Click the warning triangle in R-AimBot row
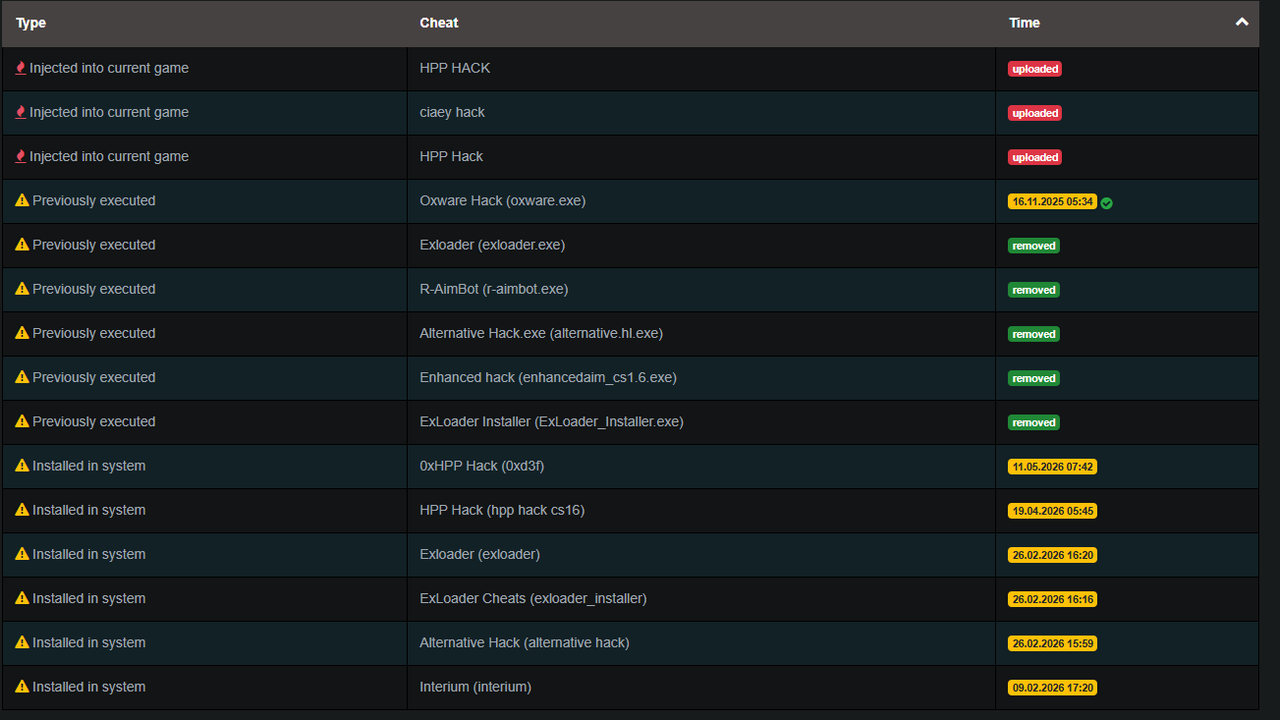 [x=22, y=288]
